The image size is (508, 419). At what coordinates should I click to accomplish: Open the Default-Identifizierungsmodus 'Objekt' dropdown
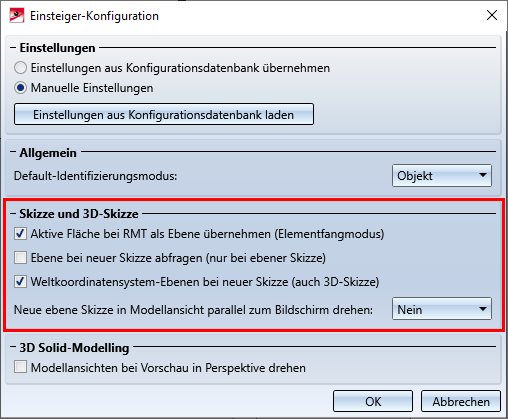pyautogui.click(x=442, y=175)
